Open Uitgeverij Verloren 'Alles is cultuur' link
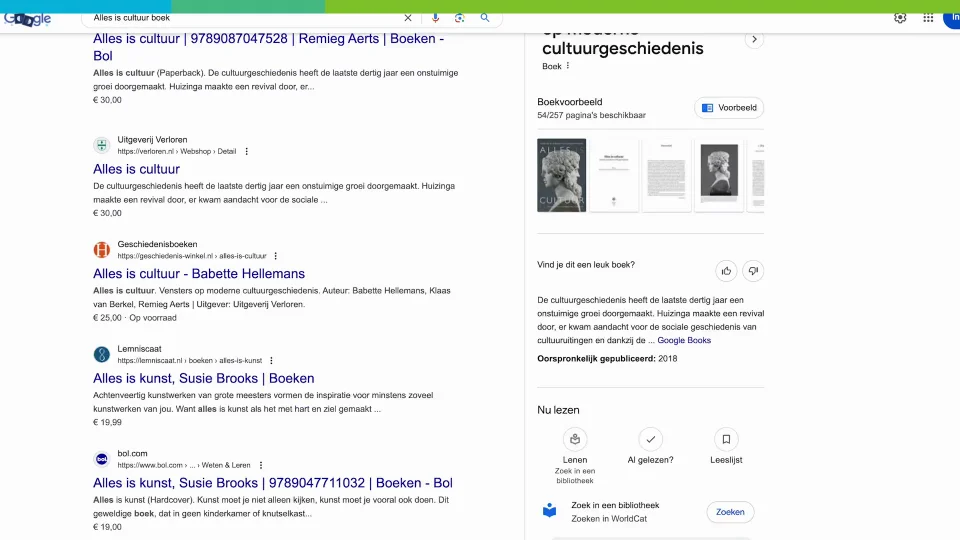 pyautogui.click(x=136, y=169)
